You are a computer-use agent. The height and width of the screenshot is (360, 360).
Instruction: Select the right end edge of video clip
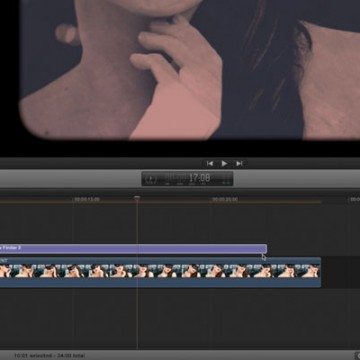coord(320,272)
